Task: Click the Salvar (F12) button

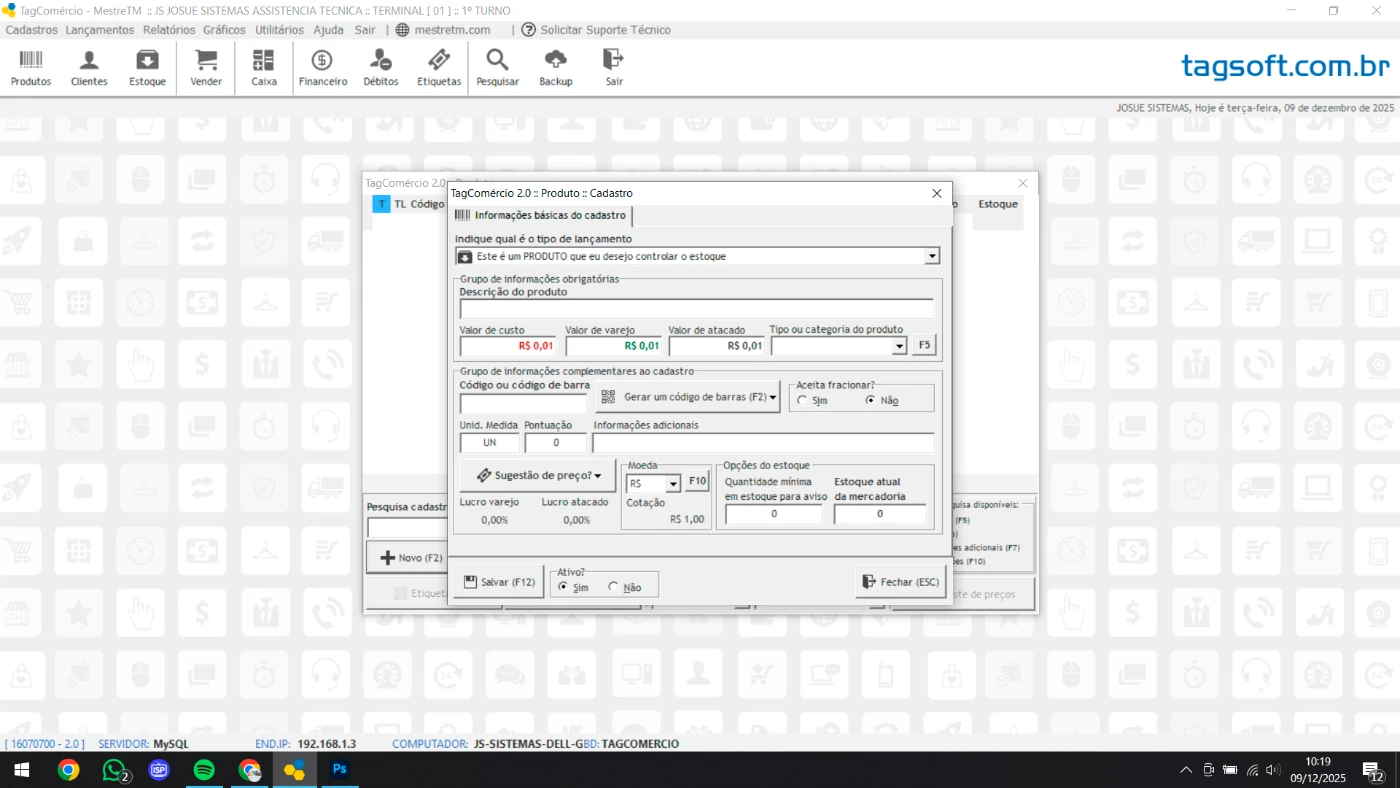Action: pyautogui.click(x=497, y=582)
